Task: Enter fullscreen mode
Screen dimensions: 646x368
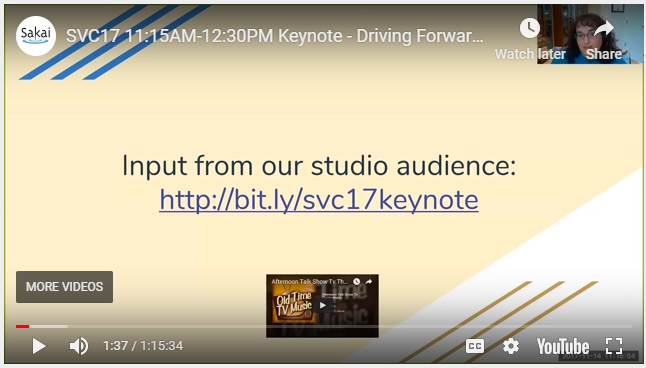Action: point(614,346)
